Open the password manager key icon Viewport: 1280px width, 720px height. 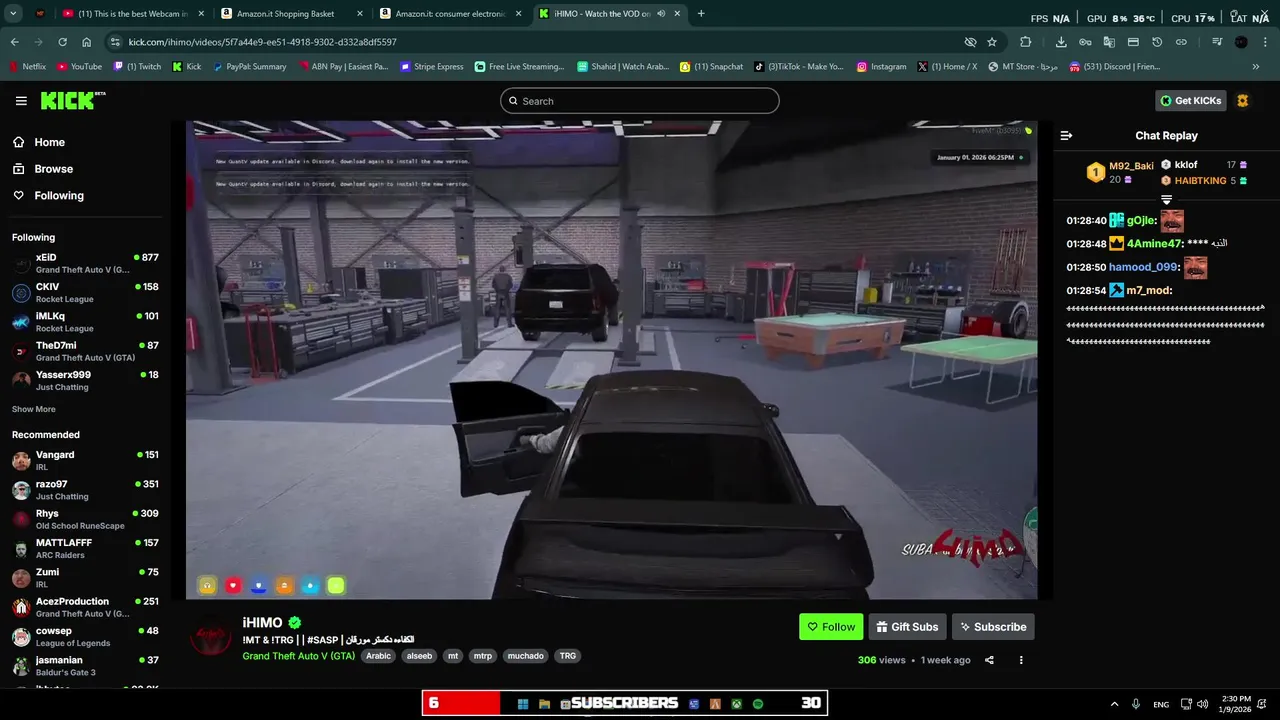click(1085, 42)
